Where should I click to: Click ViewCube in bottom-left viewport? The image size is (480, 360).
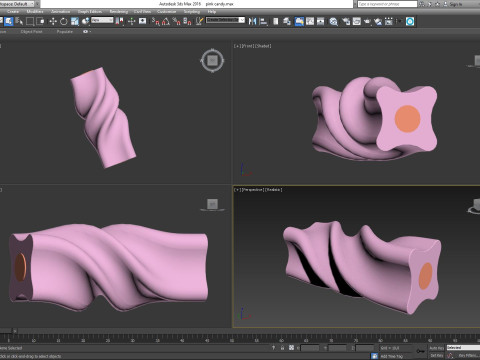click(x=212, y=205)
